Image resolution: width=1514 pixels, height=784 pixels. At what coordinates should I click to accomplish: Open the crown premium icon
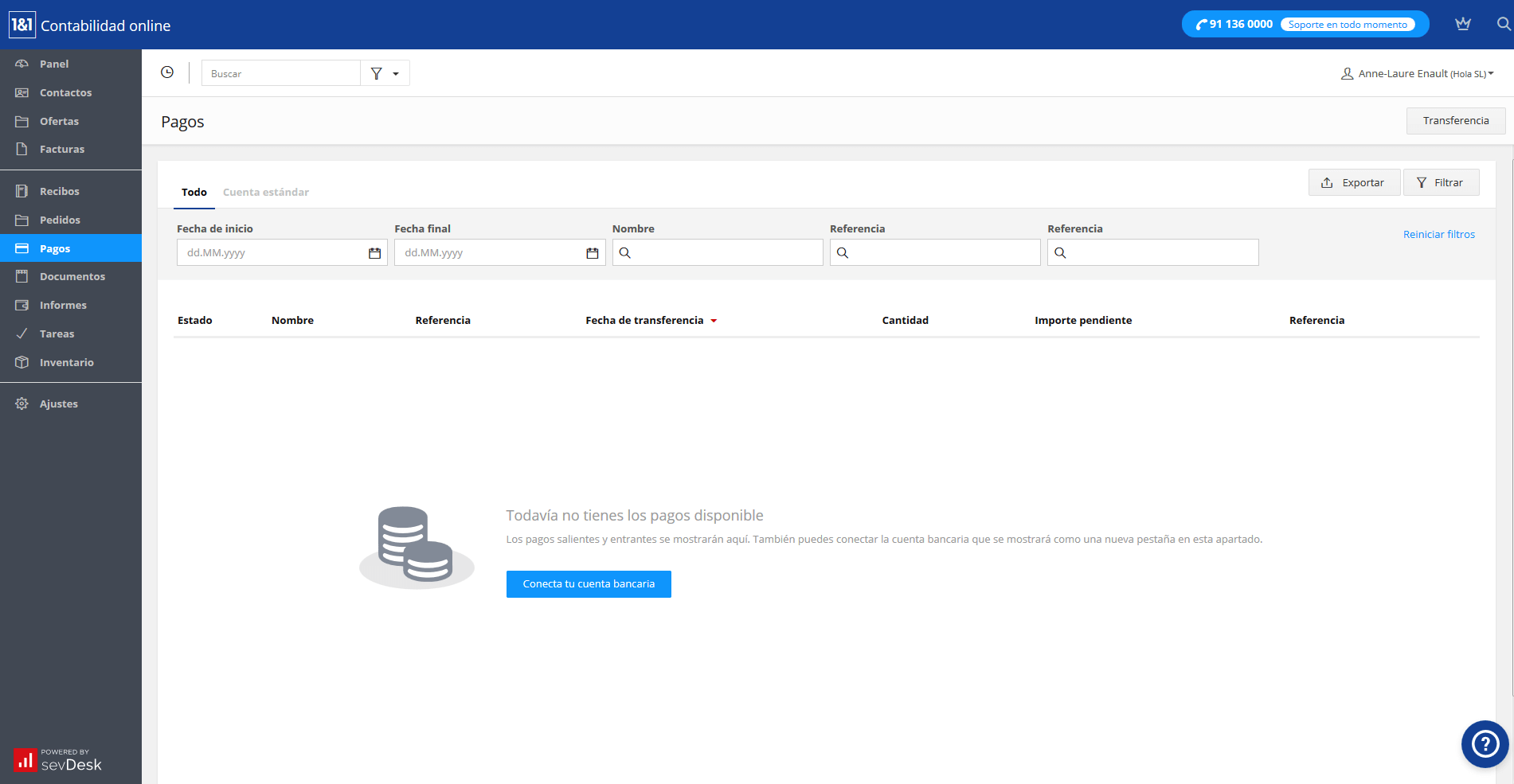click(x=1462, y=24)
